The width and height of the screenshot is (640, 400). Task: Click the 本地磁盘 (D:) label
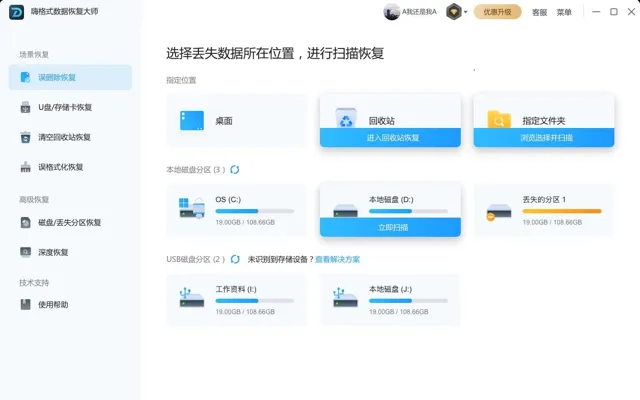tap(391, 200)
